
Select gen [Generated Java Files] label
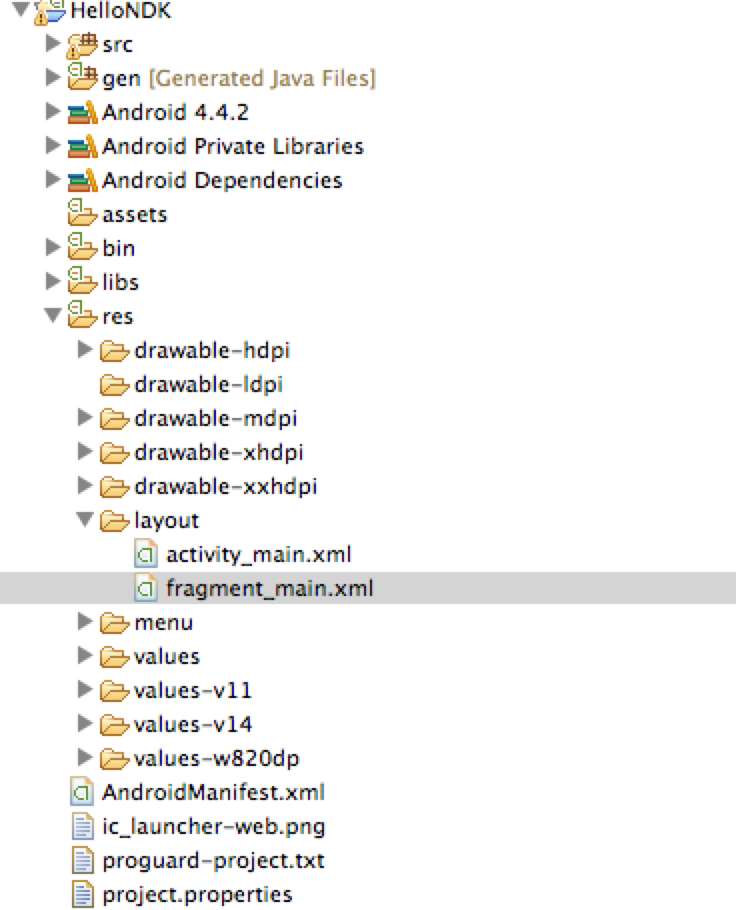click(239, 78)
